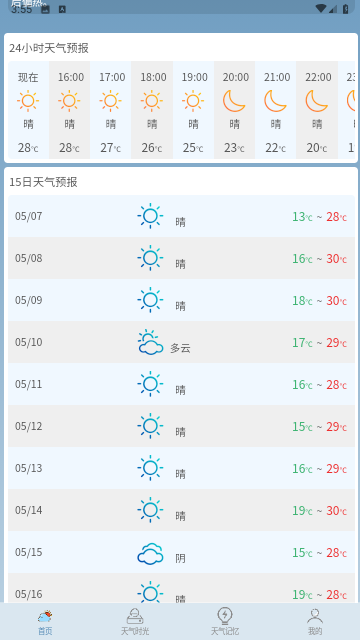Tap the 24小时天气预报 heading
The image size is (360, 640).
coord(49,48)
